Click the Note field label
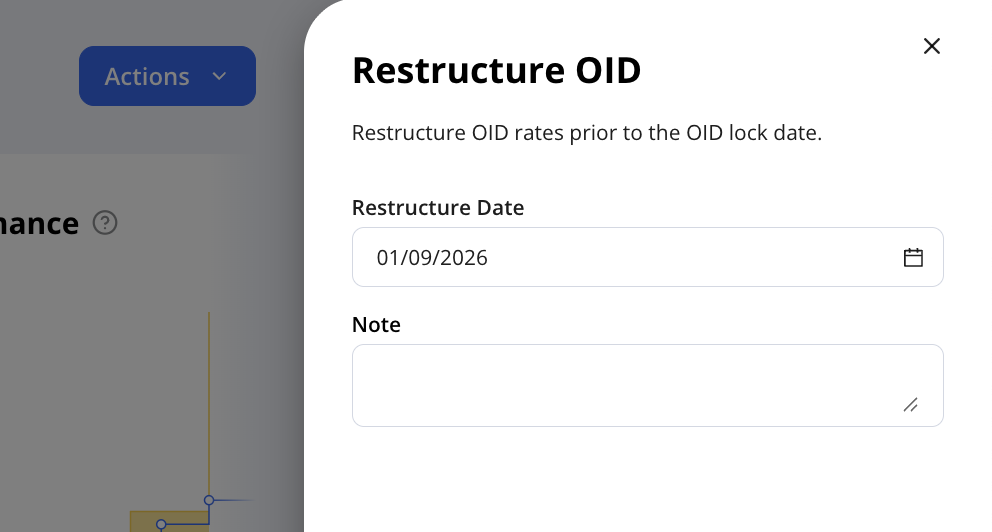The image size is (992, 532). pos(376,325)
